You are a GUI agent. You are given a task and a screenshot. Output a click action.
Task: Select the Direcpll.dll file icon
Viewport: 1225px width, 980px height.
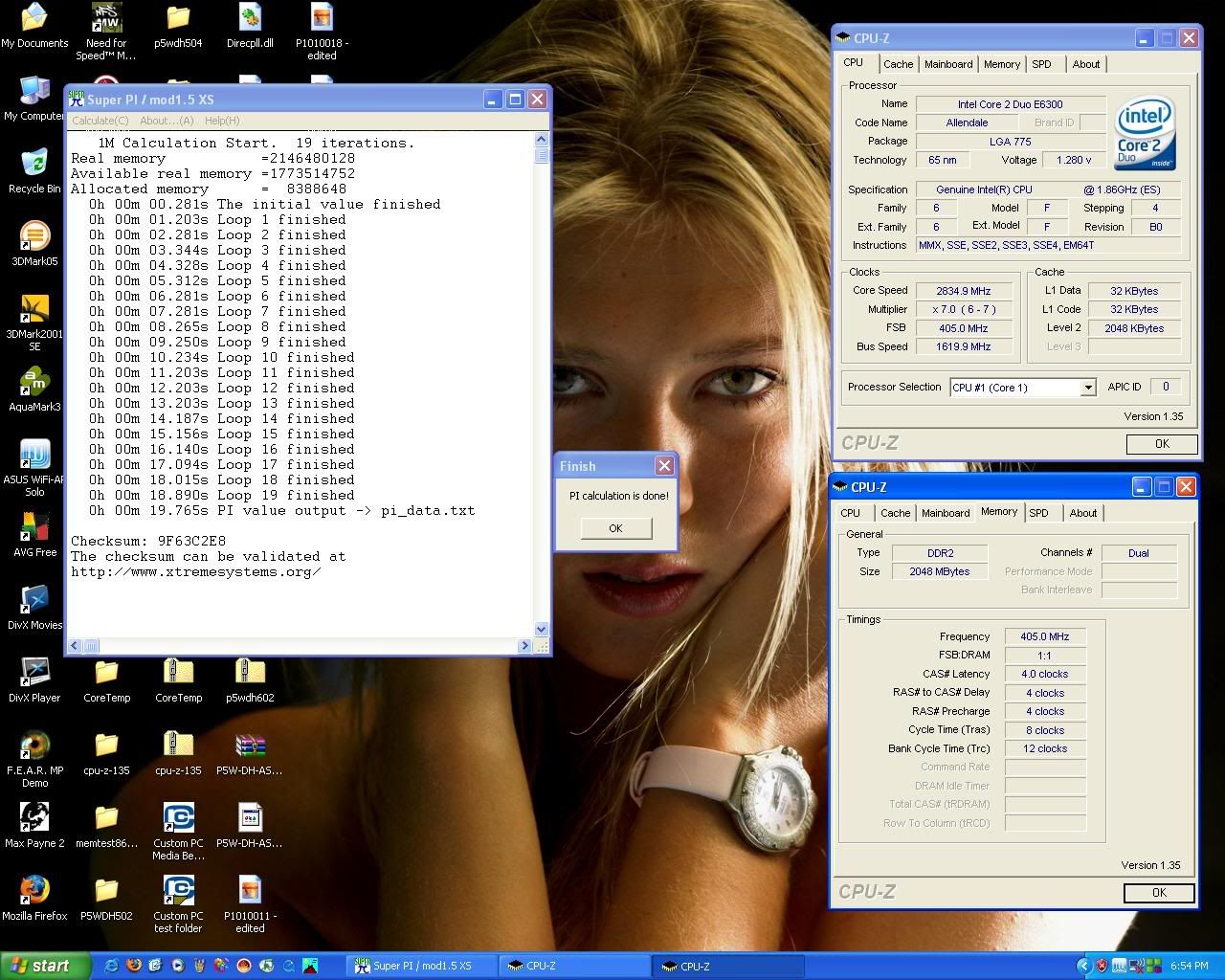[x=250, y=25]
